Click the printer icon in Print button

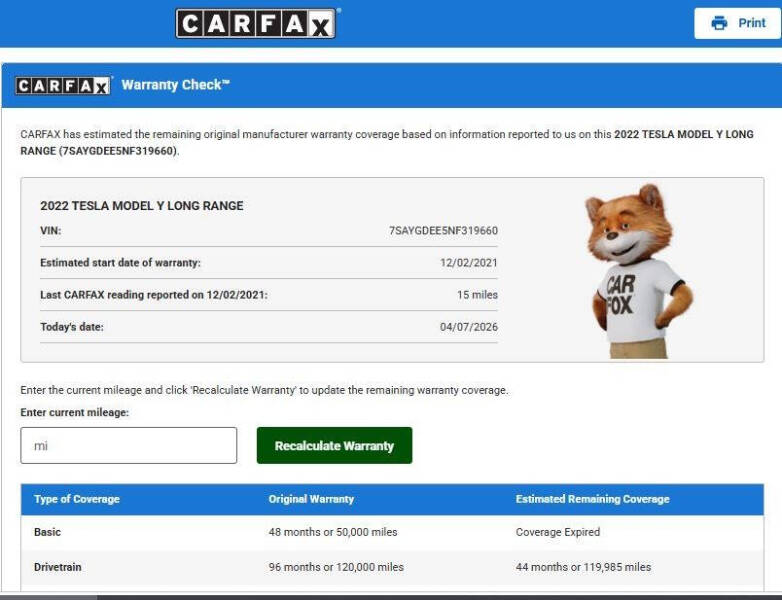coord(719,23)
